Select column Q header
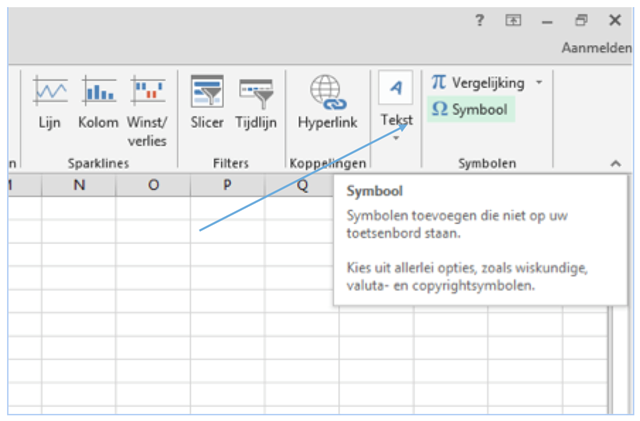The height and width of the screenshot is (421, 640). point(301,185)
